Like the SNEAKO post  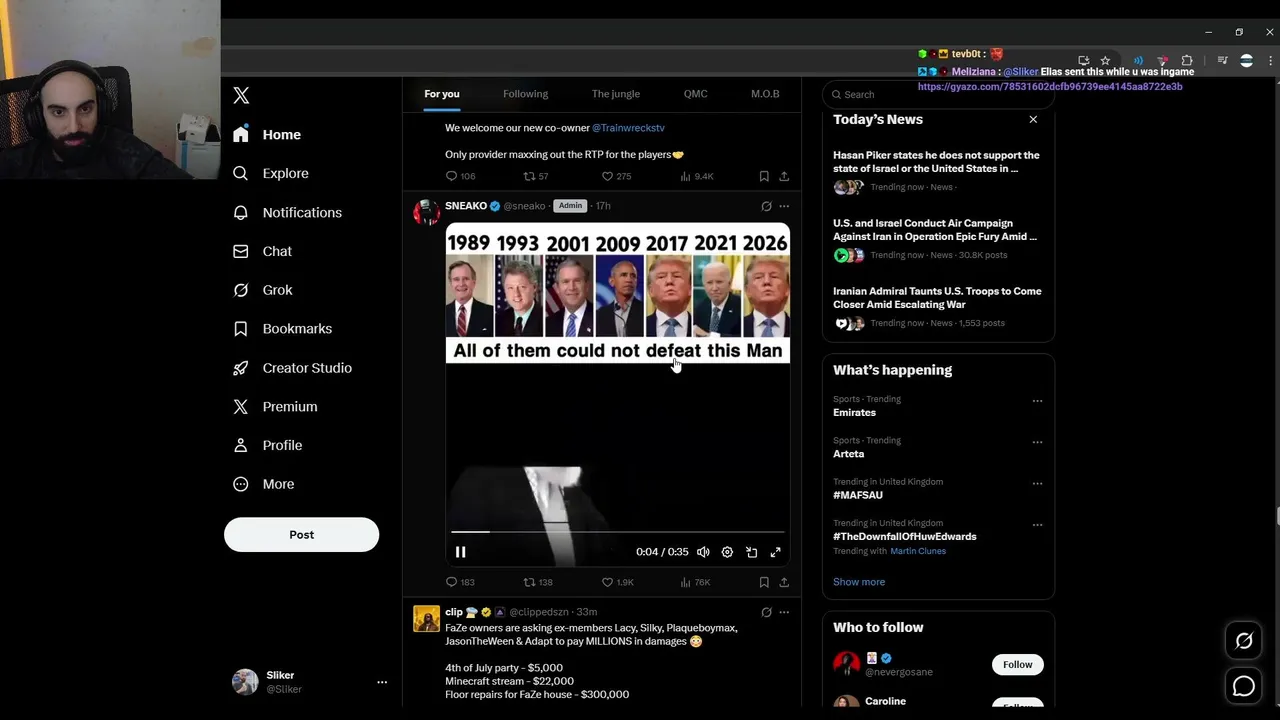(617, 582)
